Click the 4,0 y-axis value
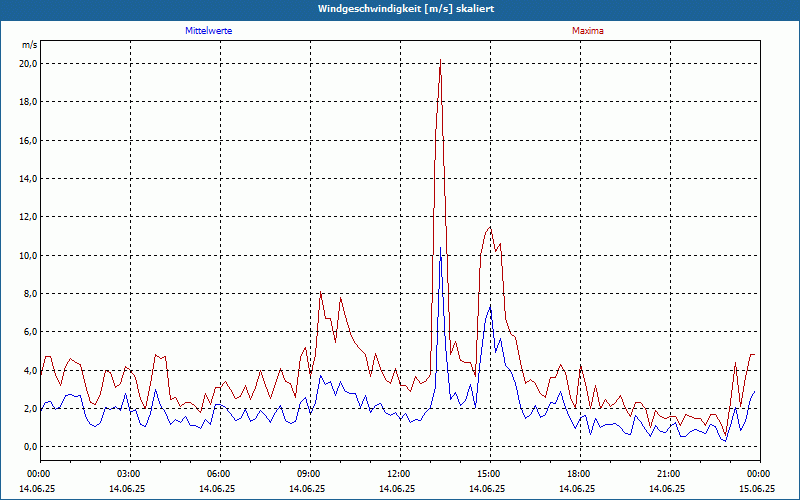 click(30, 370)
